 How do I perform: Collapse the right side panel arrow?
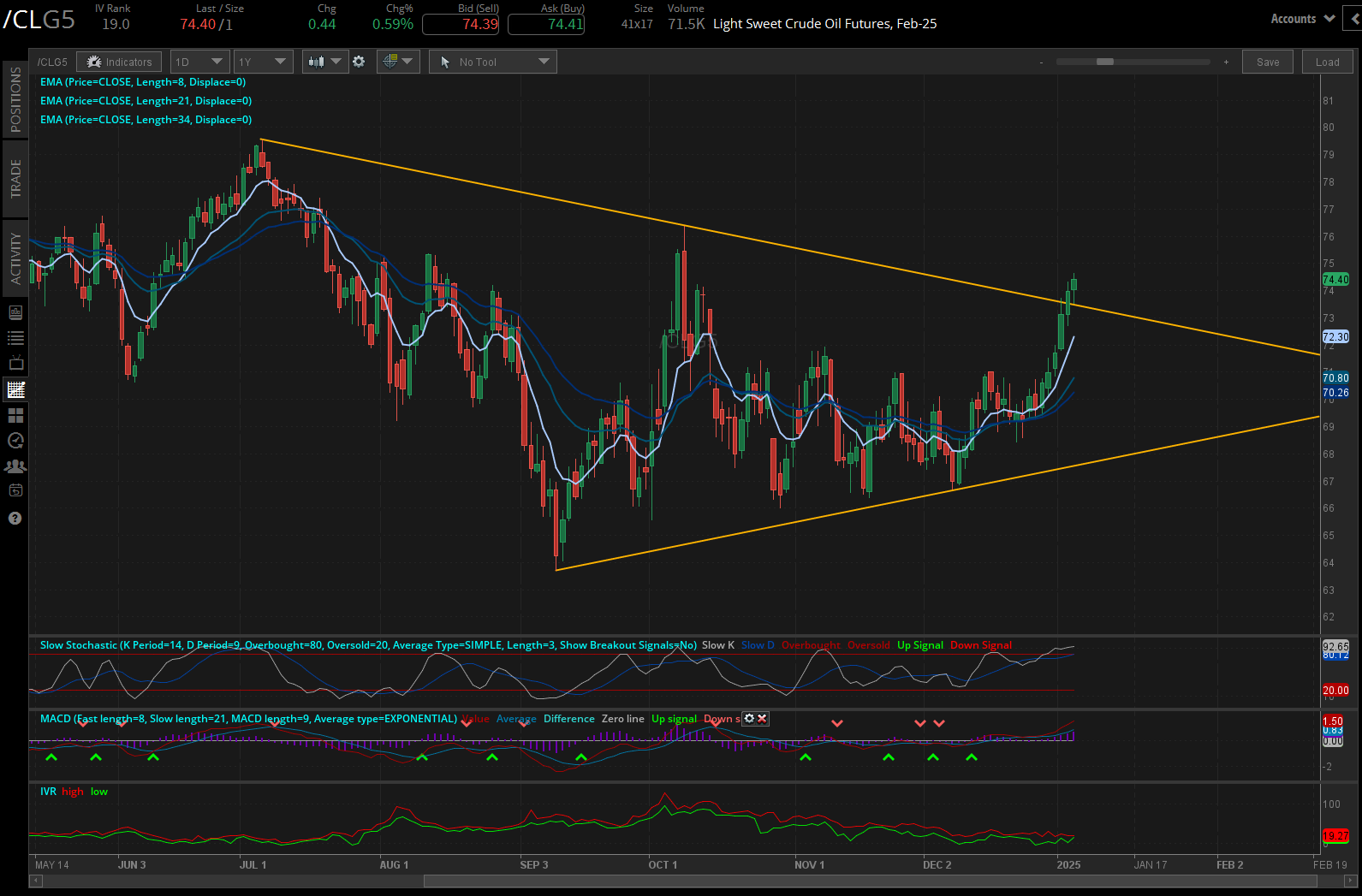[1353, 19]
